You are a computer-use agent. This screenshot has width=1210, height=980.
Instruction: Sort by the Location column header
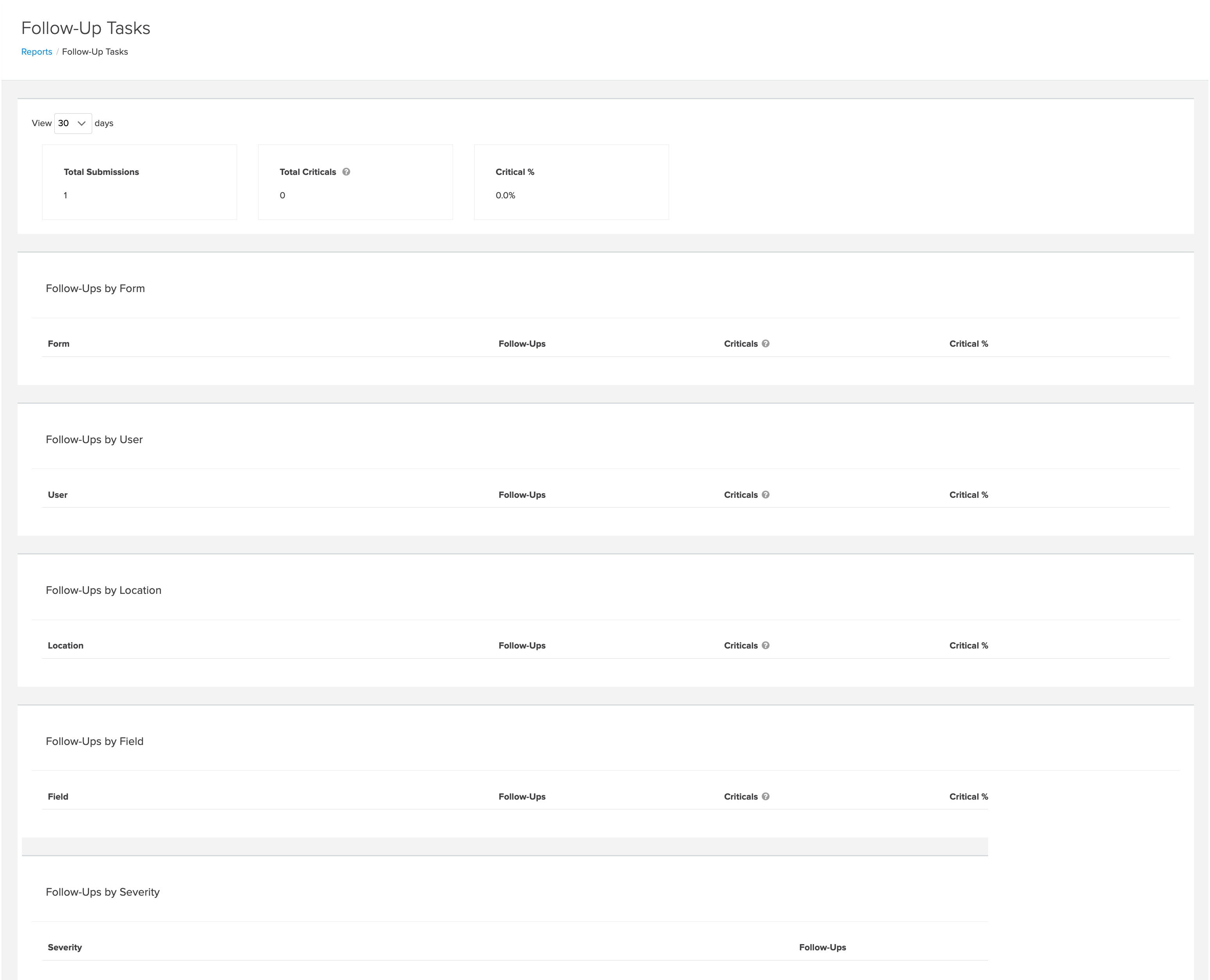click(x=66, y=646)
